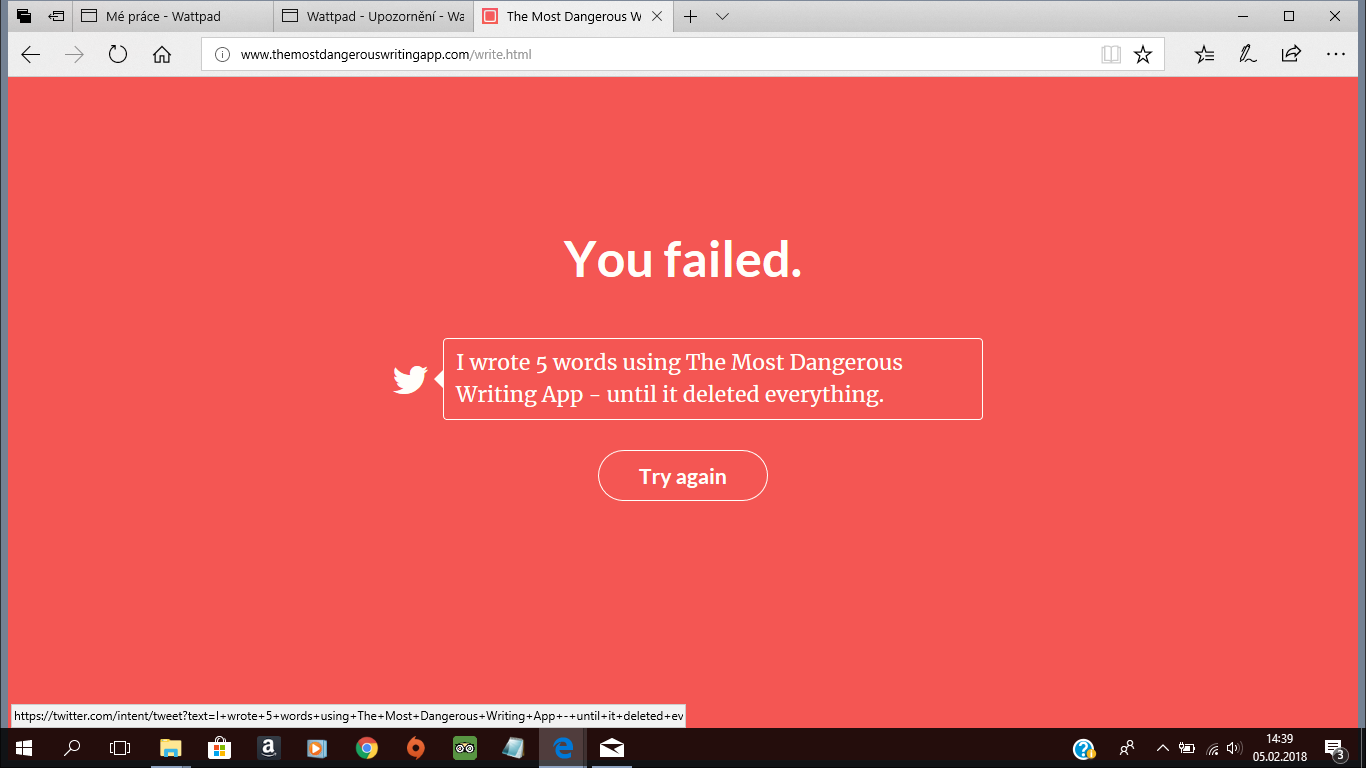
Task: Open the blue notebook app on taskbar
Action: click(513, 747)
